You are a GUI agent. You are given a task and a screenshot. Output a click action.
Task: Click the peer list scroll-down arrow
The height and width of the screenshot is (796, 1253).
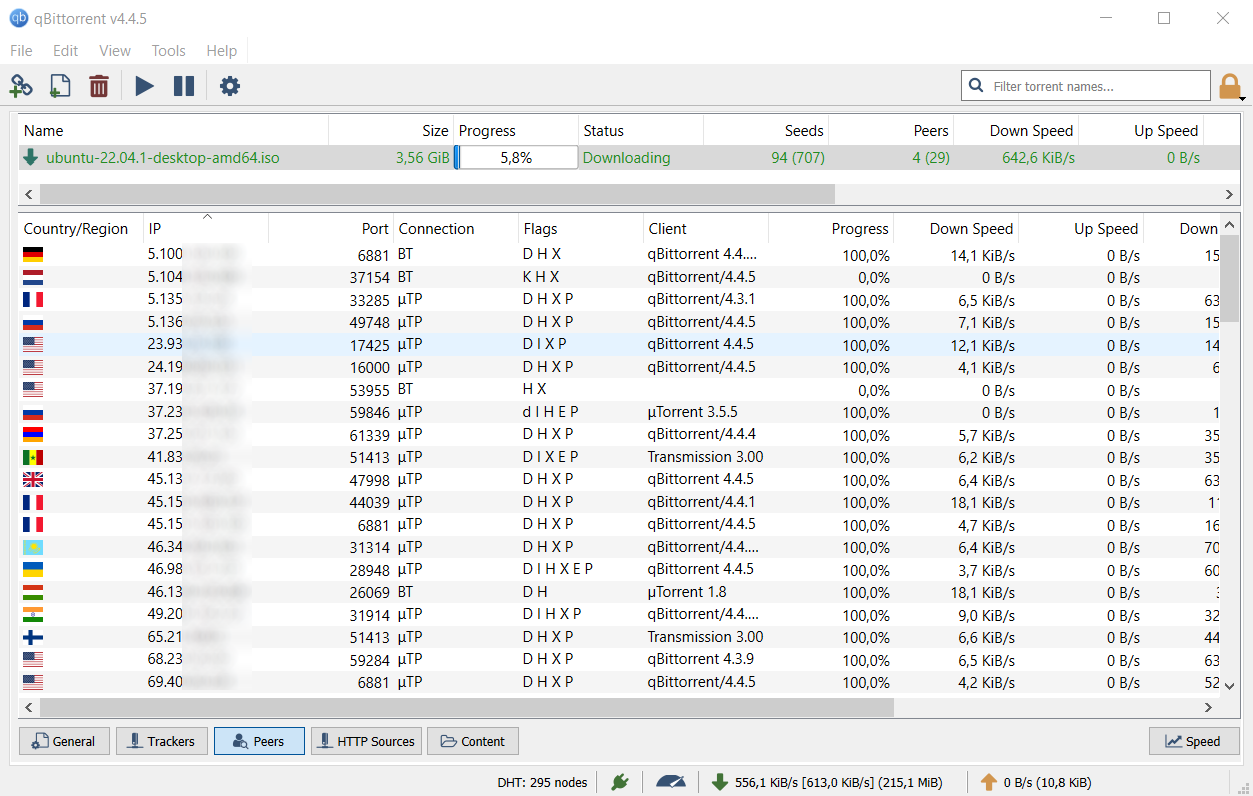click(x=1230, y=685)
